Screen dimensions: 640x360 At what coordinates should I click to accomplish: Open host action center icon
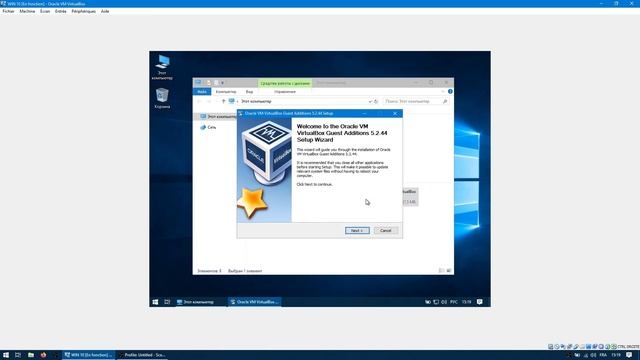(x=629, y=355)
